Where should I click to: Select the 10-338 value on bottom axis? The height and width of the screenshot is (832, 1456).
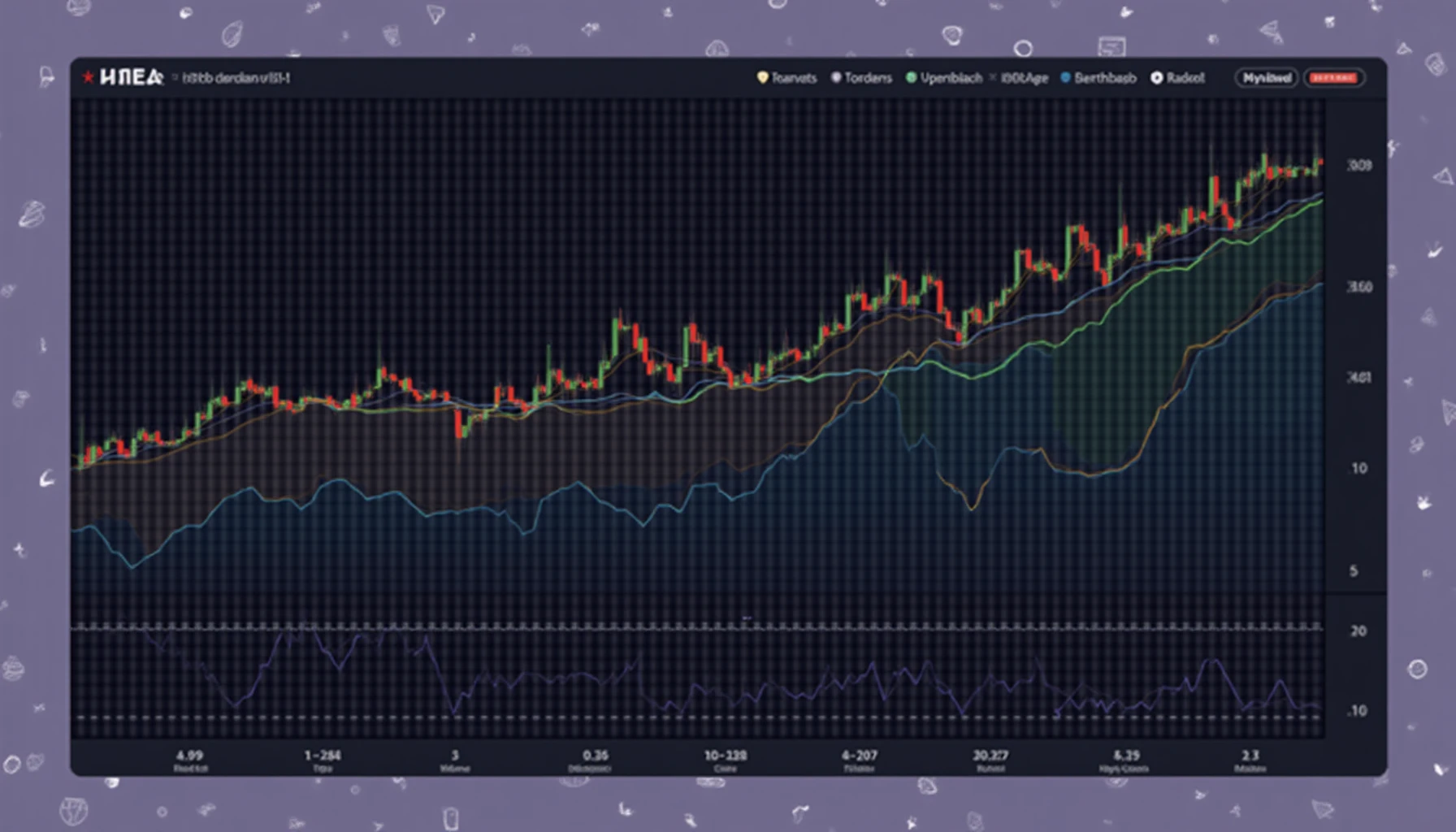click(725, 755)
